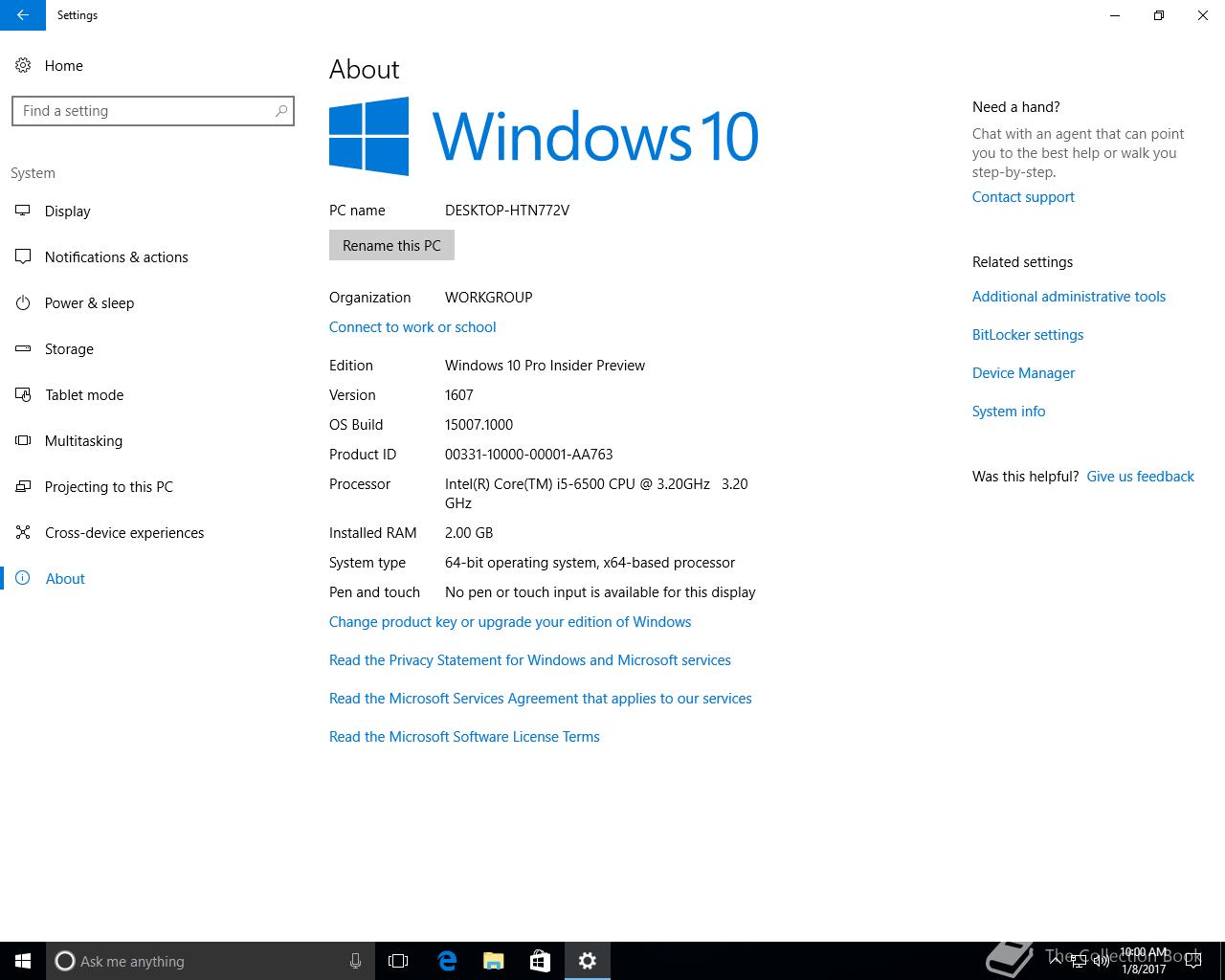Open Display settings
Image resolution: width=1225 pixels, height=980 pixels.
tap(67, 211)
